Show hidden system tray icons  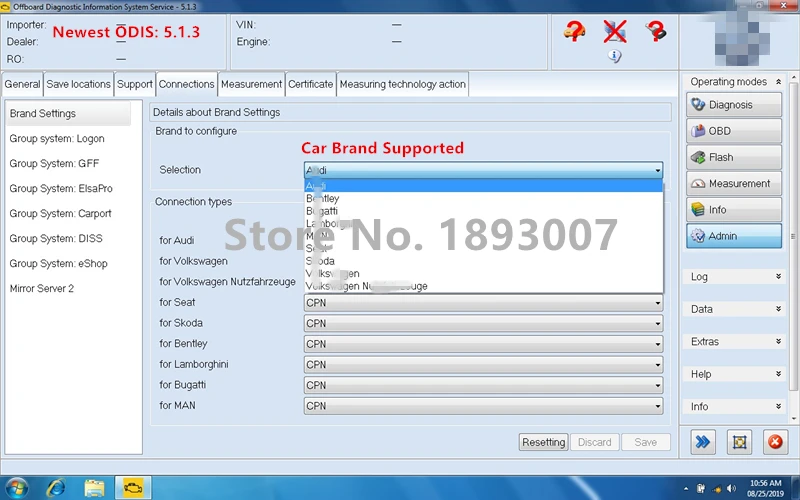(x=686, y=489)
